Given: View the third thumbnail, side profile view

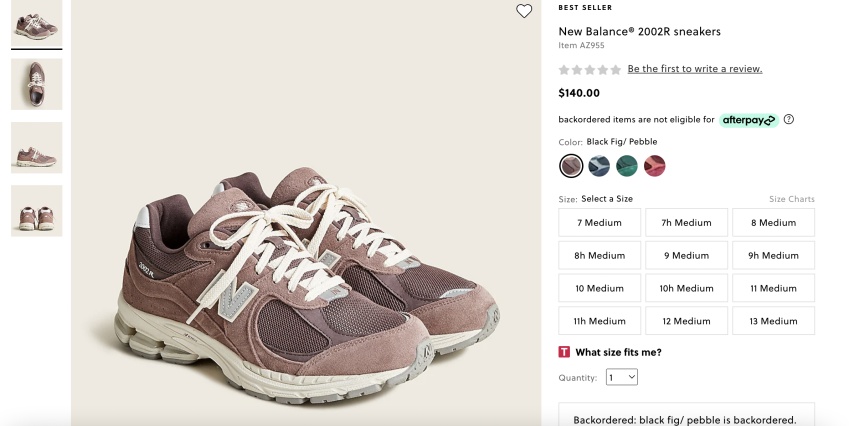Looking at the screenshot, I should click(37, 147).
